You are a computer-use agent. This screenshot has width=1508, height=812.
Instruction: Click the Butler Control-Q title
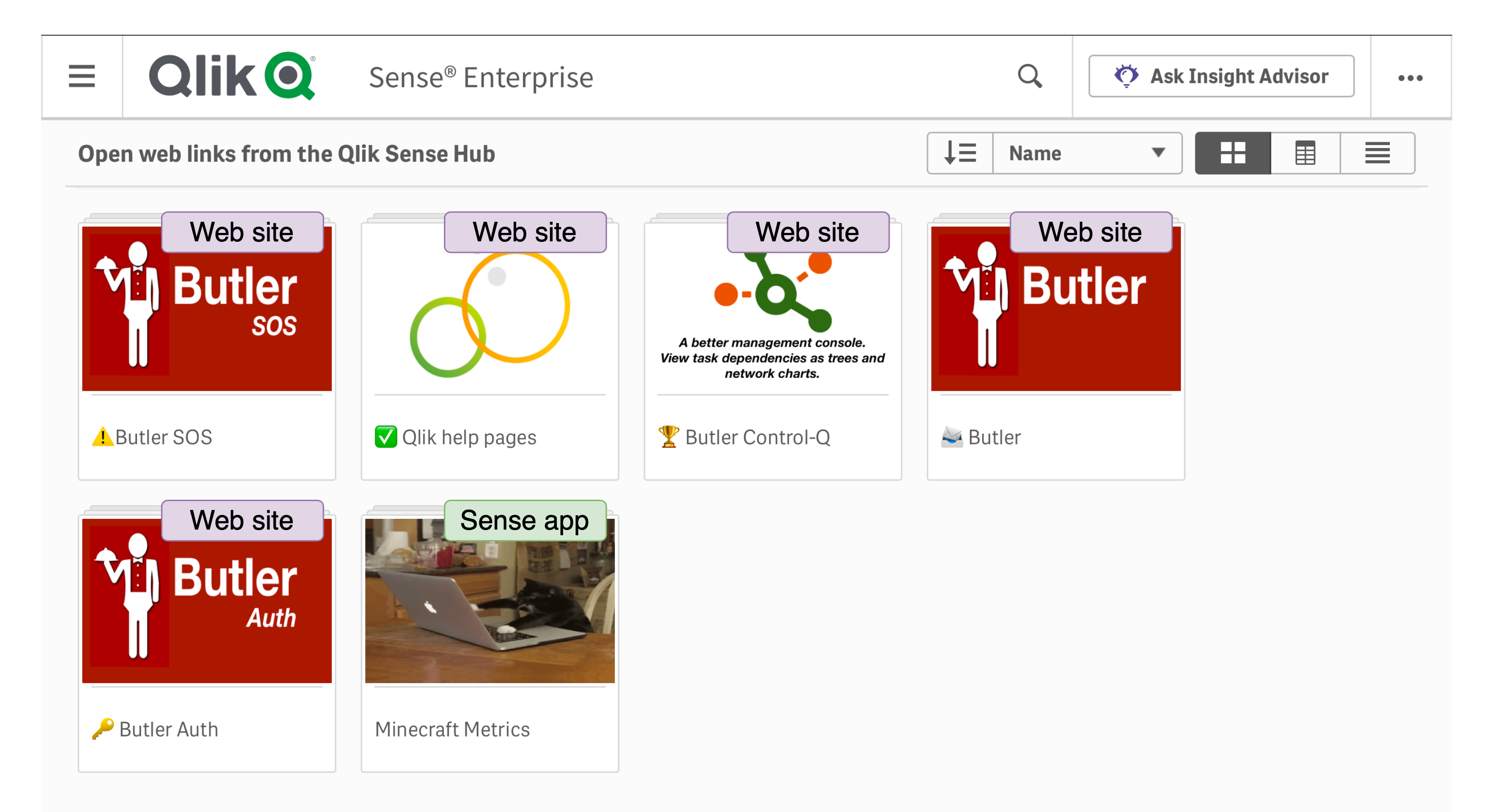[758, 437]
